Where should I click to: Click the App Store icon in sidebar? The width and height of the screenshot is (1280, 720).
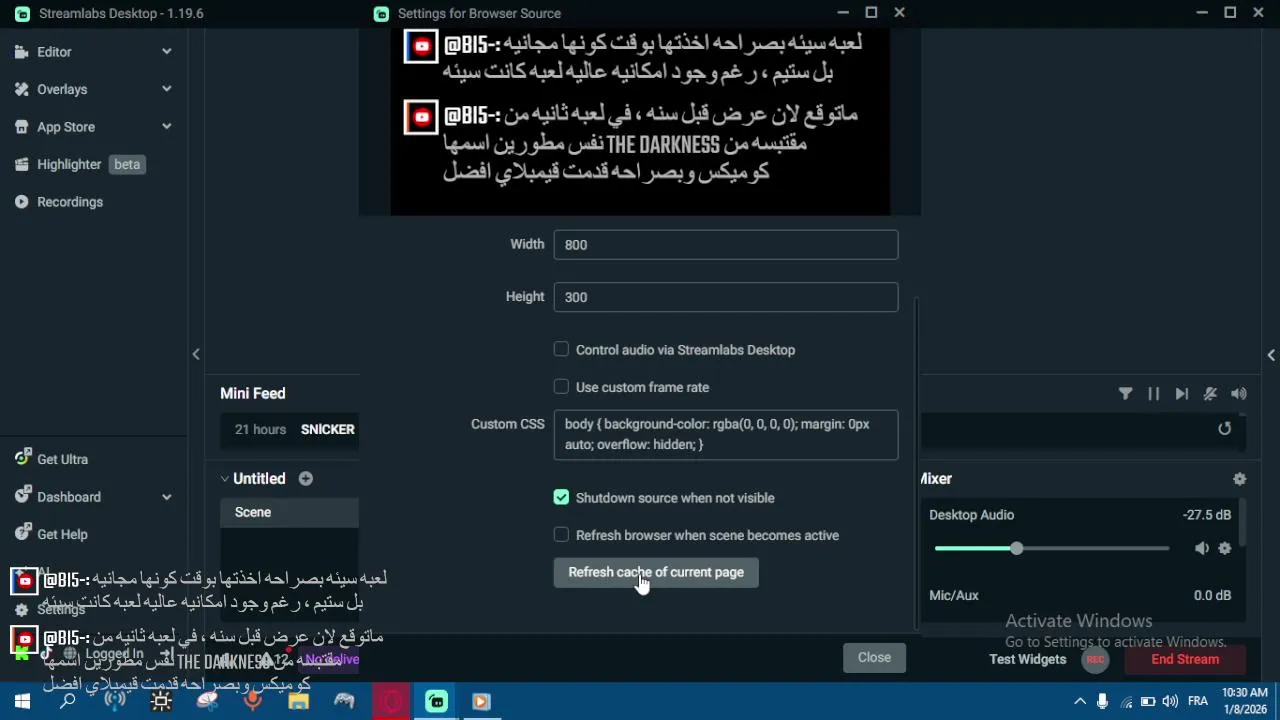point(21,127)
